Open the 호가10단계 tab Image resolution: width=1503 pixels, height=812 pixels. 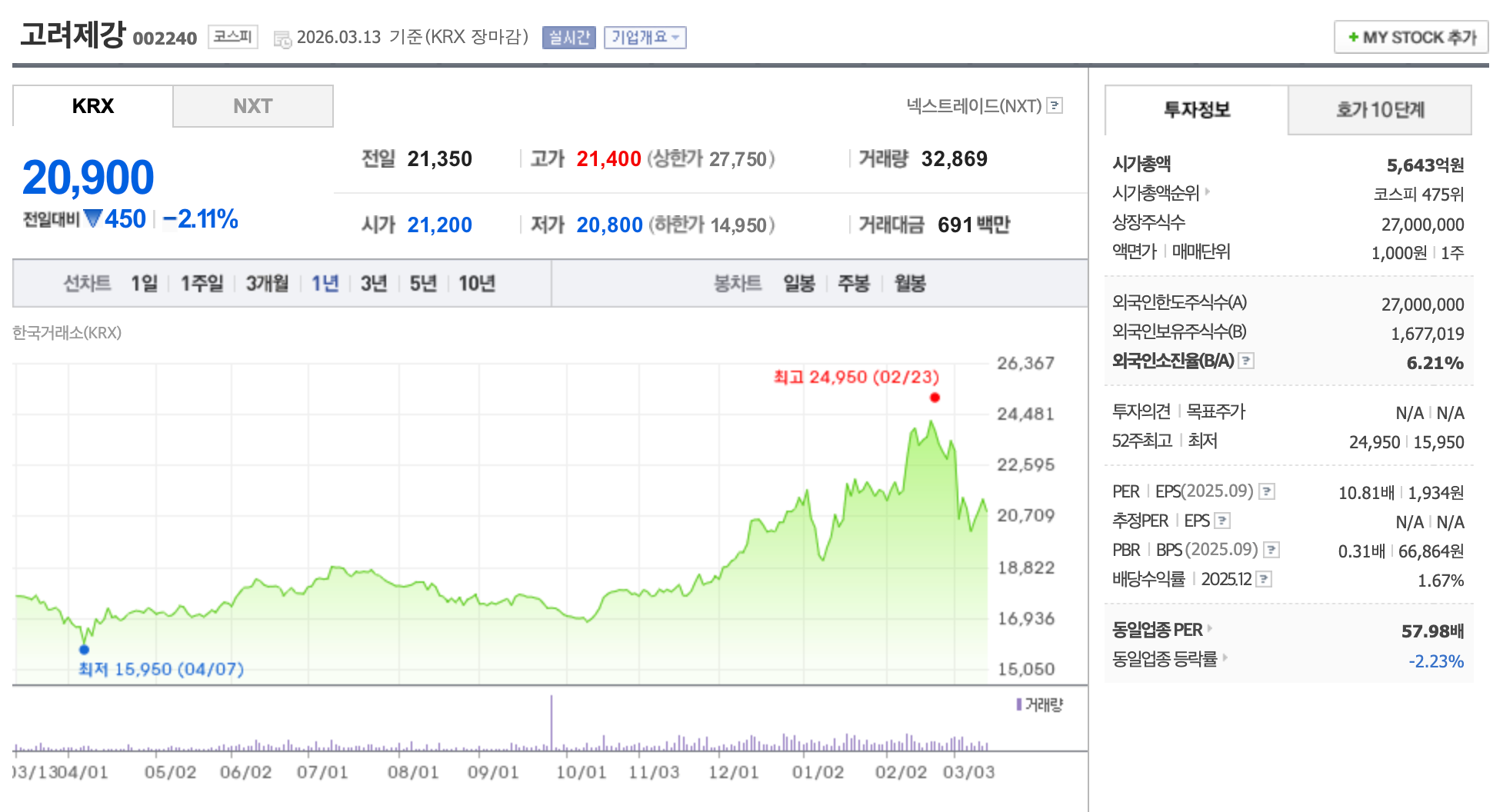click(x=1380, y=110)
